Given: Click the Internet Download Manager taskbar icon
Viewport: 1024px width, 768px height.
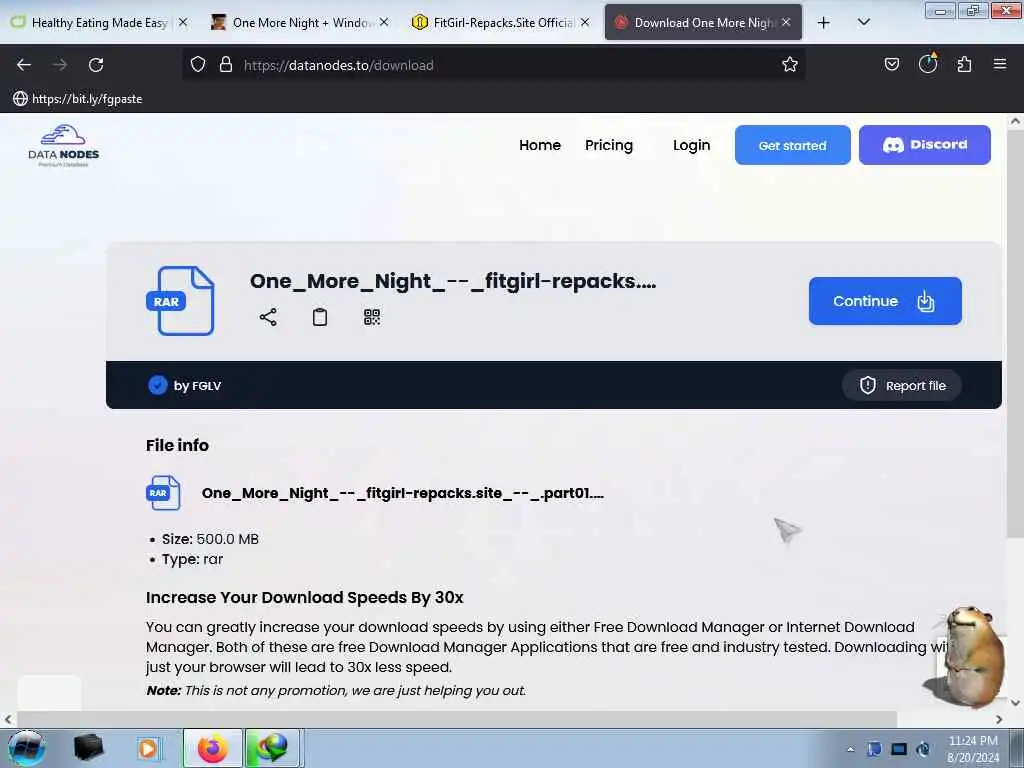Looking at the screenshot, I should (x=273, y=748).
